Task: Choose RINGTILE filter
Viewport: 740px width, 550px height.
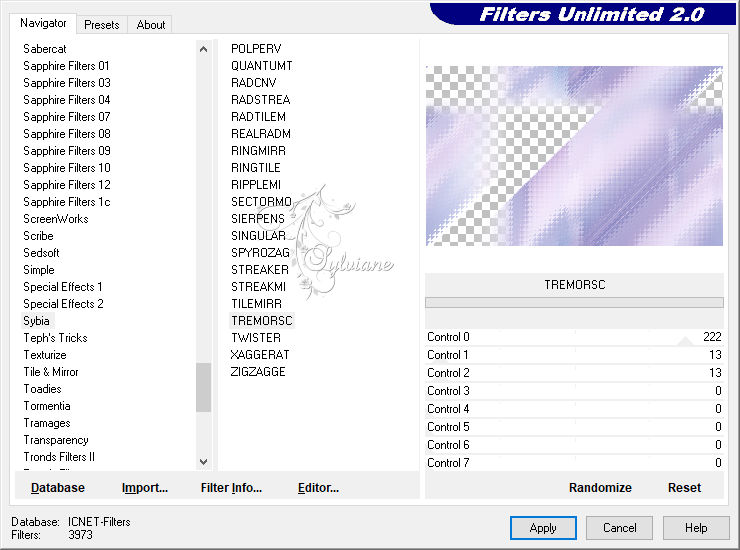Action: click(x=256, y=168)
